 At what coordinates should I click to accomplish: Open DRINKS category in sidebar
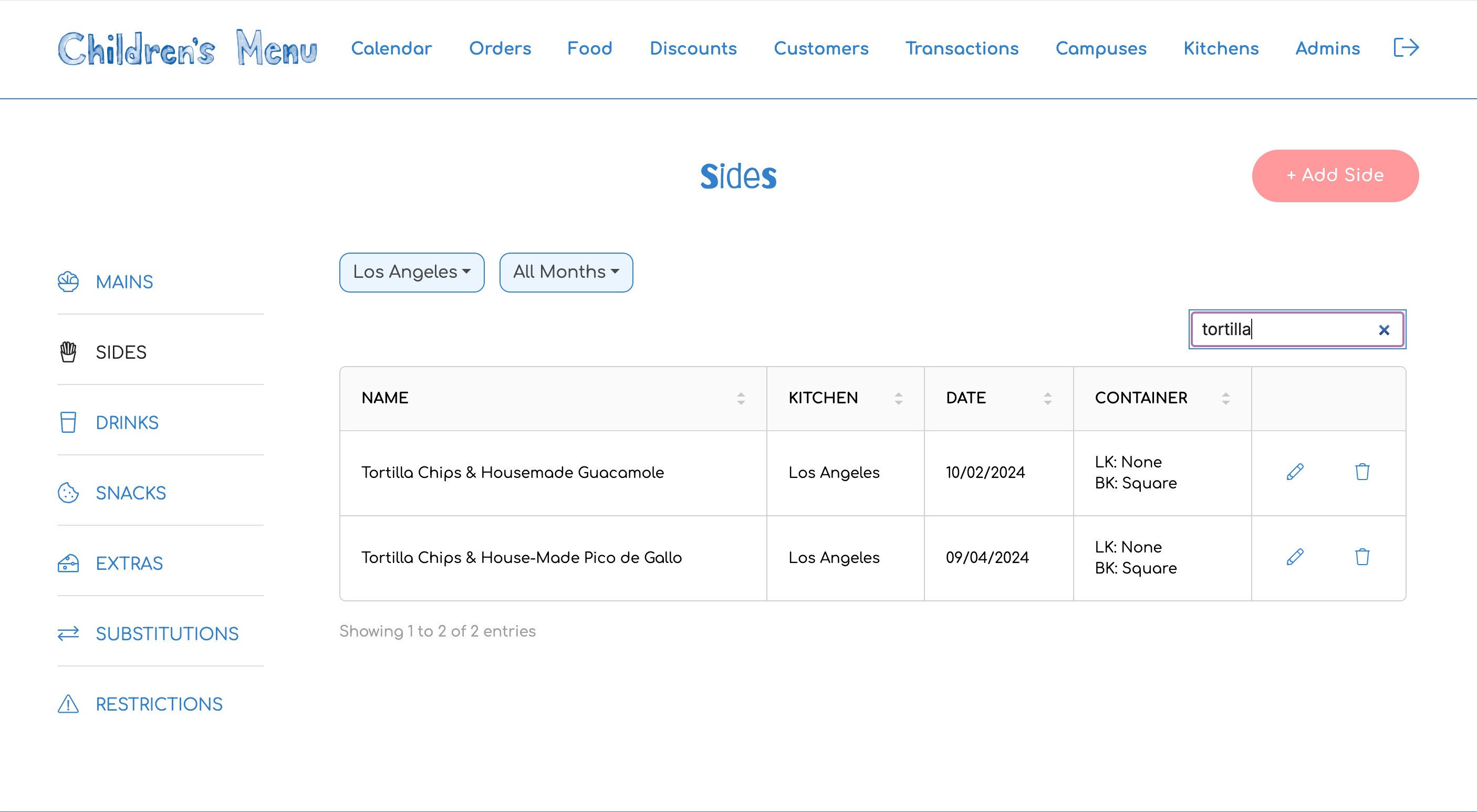(x=127, y=423)
